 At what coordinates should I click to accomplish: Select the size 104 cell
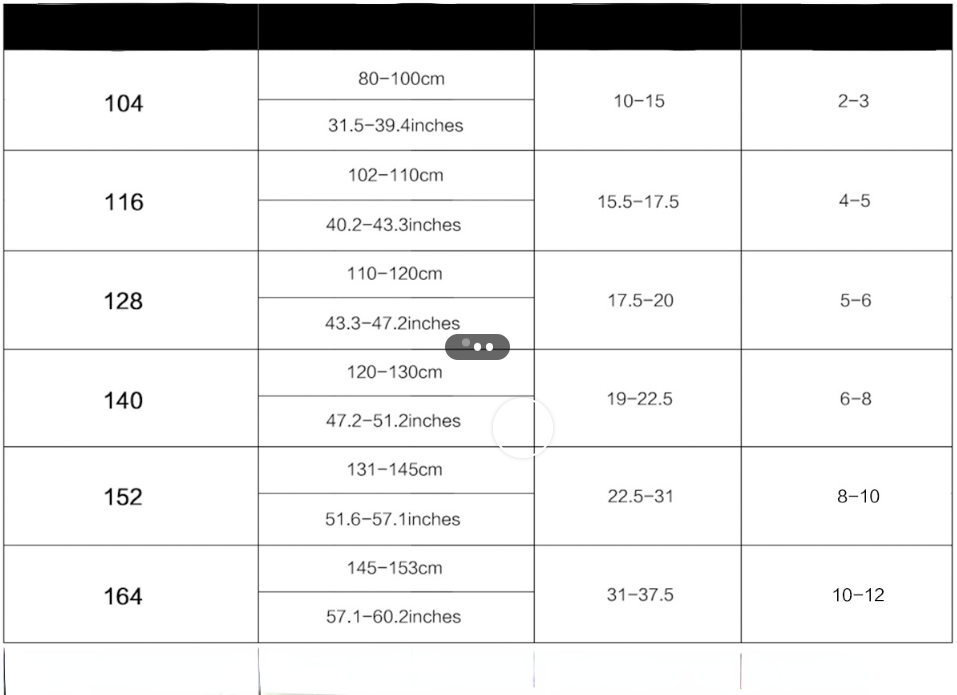[124, 103]
